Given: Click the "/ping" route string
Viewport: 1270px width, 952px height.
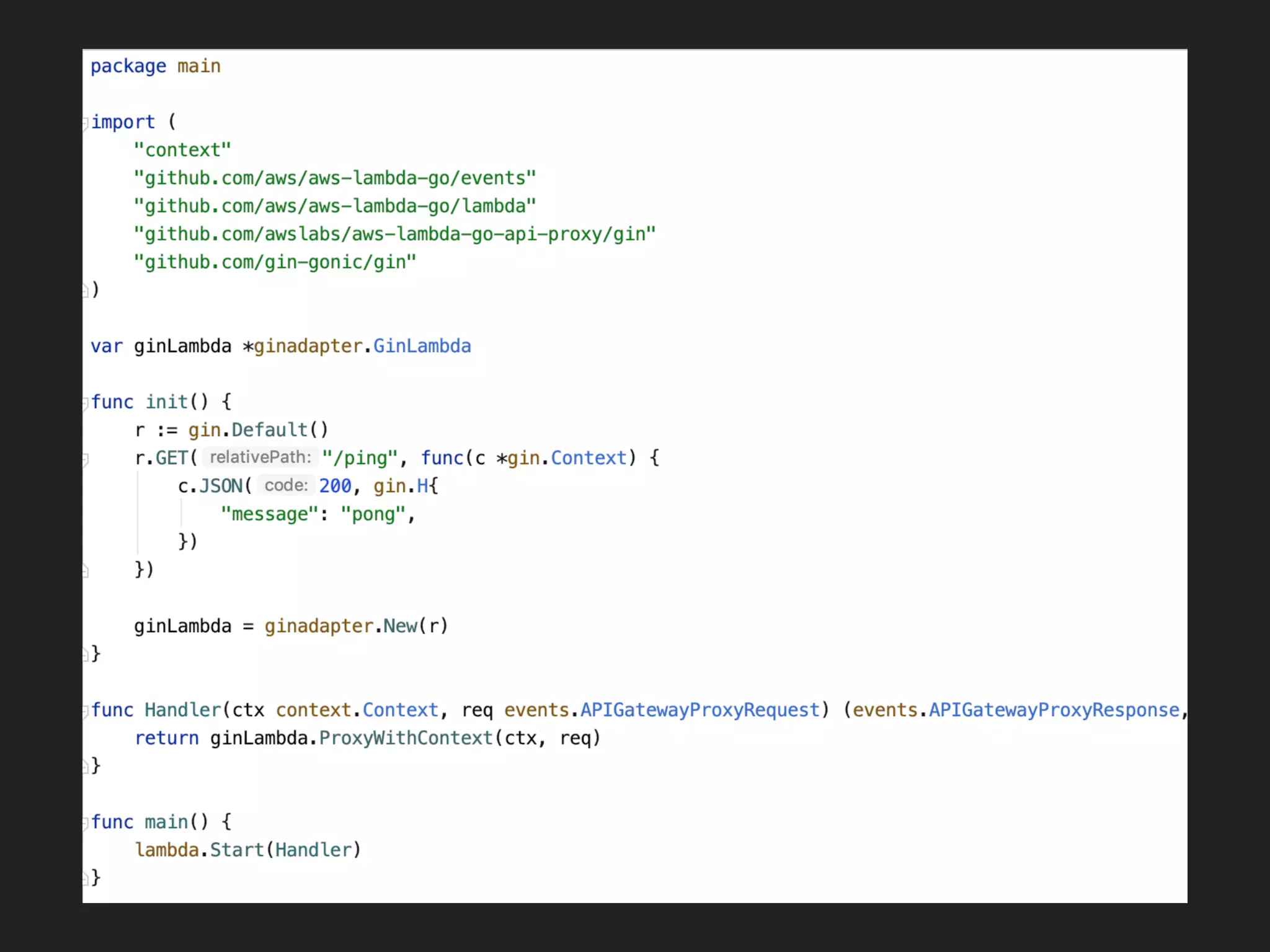Looking at the screenshot, I should point(360,458).
